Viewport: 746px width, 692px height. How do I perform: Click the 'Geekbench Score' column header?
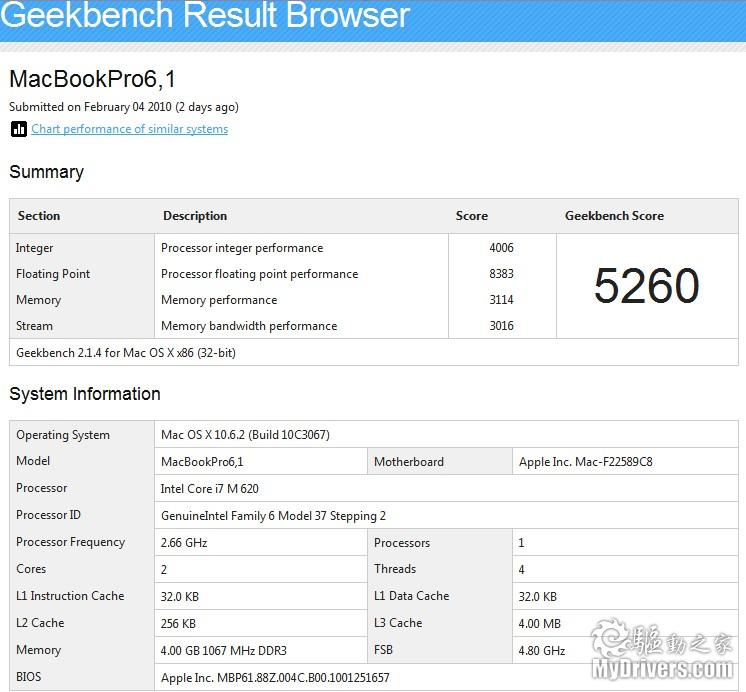pos(614,216)
